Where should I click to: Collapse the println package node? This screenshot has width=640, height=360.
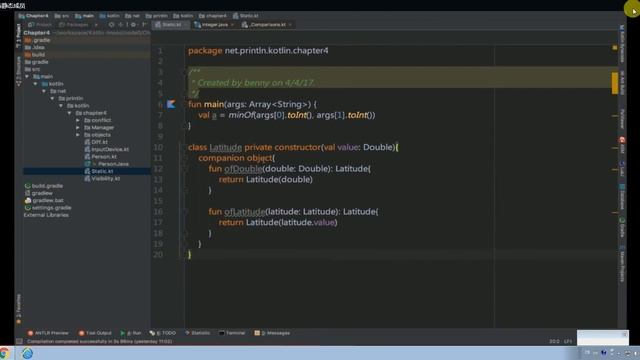[x=53, y=98]
